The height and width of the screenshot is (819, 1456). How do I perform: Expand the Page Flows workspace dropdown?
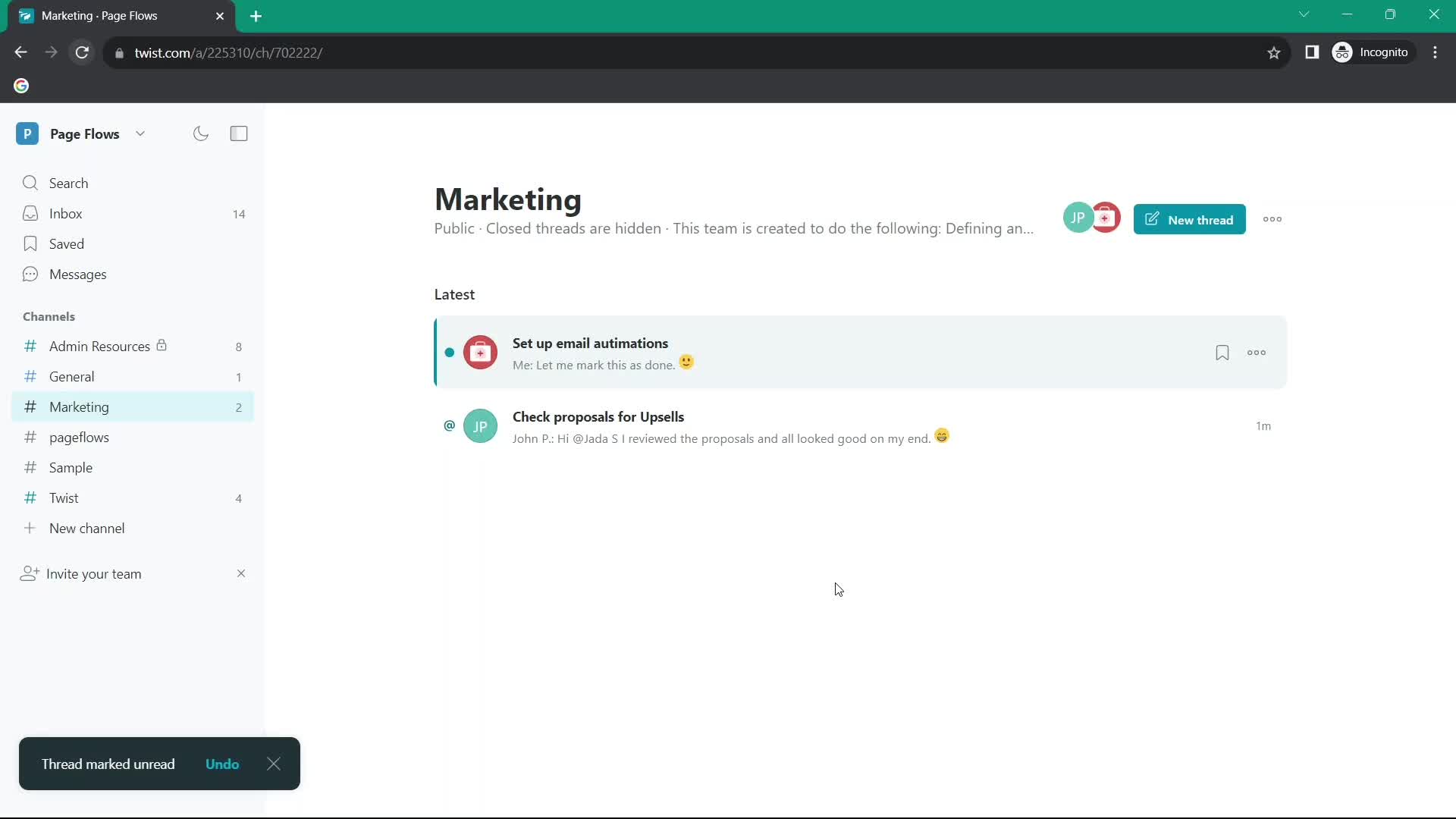[x=139, y=133]
